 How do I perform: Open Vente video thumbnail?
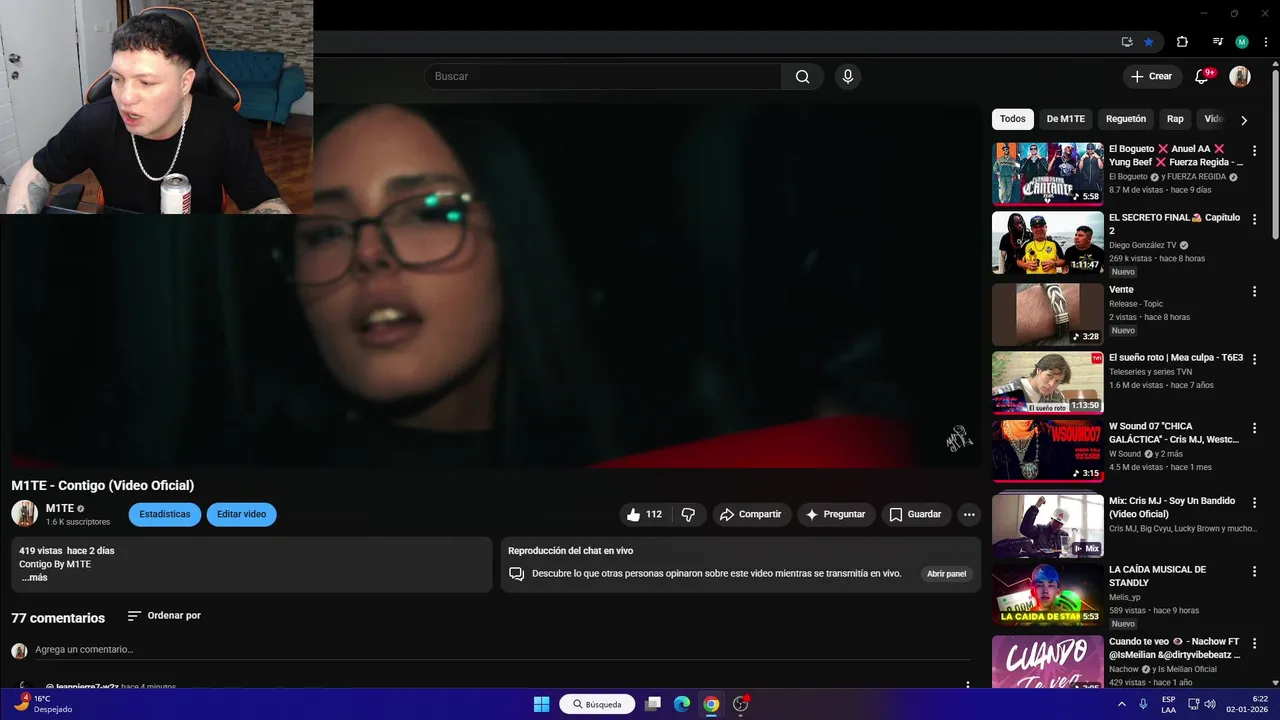(x=1048, y=314)
